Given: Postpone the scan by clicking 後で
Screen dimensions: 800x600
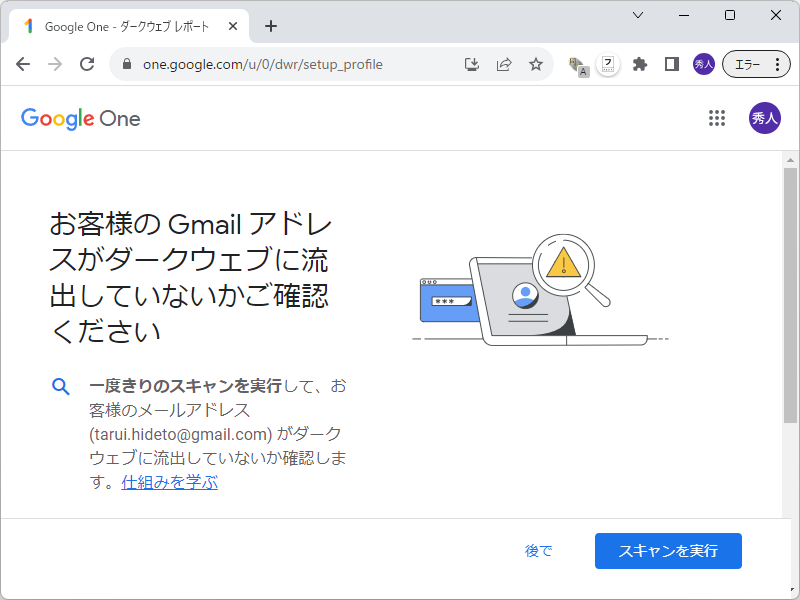Looking at the screenshot, I should [538, 550].
